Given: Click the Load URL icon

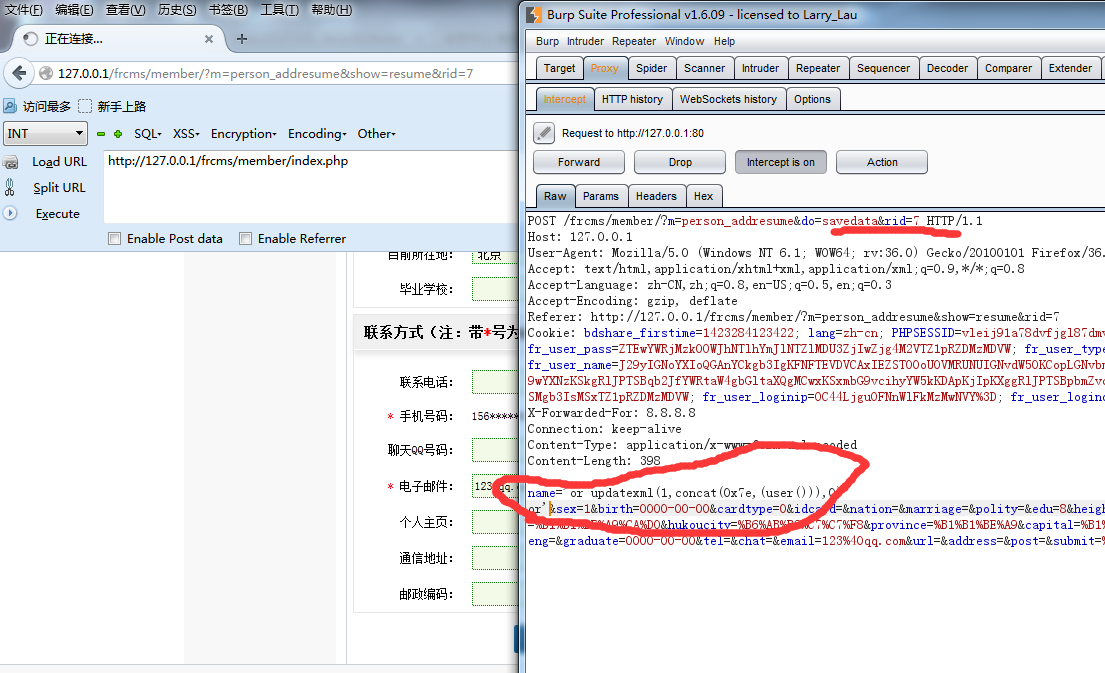Looking at the screenshot, I should pos(11,162).
